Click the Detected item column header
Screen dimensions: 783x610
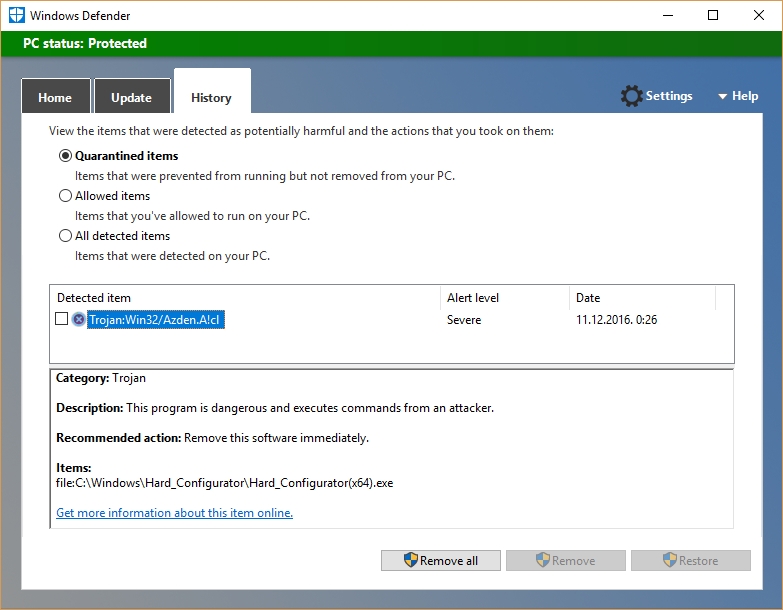pyautogui.click(x=94, y=298)
